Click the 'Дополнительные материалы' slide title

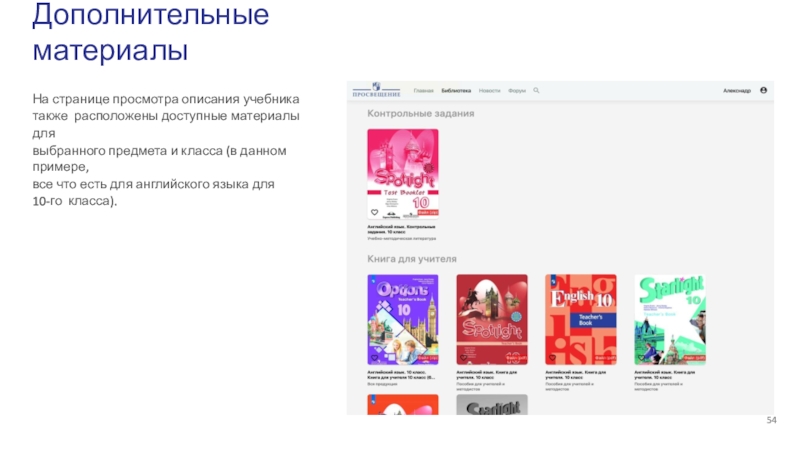pos(151,32)
